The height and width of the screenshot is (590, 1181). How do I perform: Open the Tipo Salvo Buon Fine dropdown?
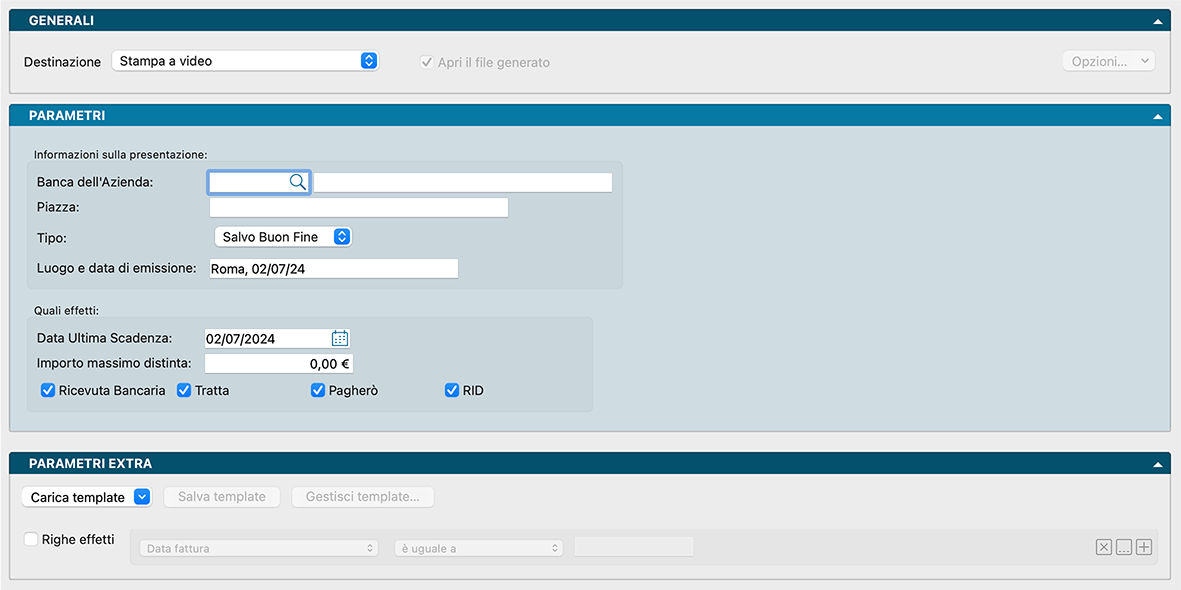(x=283, y=237)
